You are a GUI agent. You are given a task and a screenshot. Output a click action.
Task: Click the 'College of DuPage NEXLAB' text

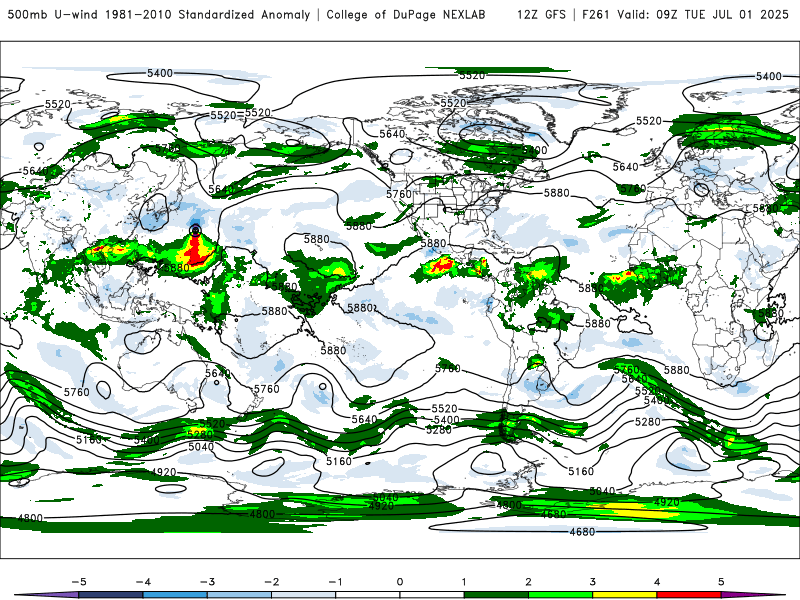[406, 15]
